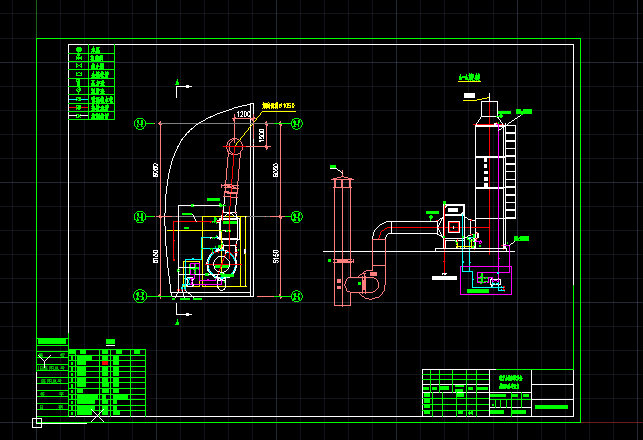
Task: Select the magenta pit rectangle outline
Action: [x=486, y=280]
